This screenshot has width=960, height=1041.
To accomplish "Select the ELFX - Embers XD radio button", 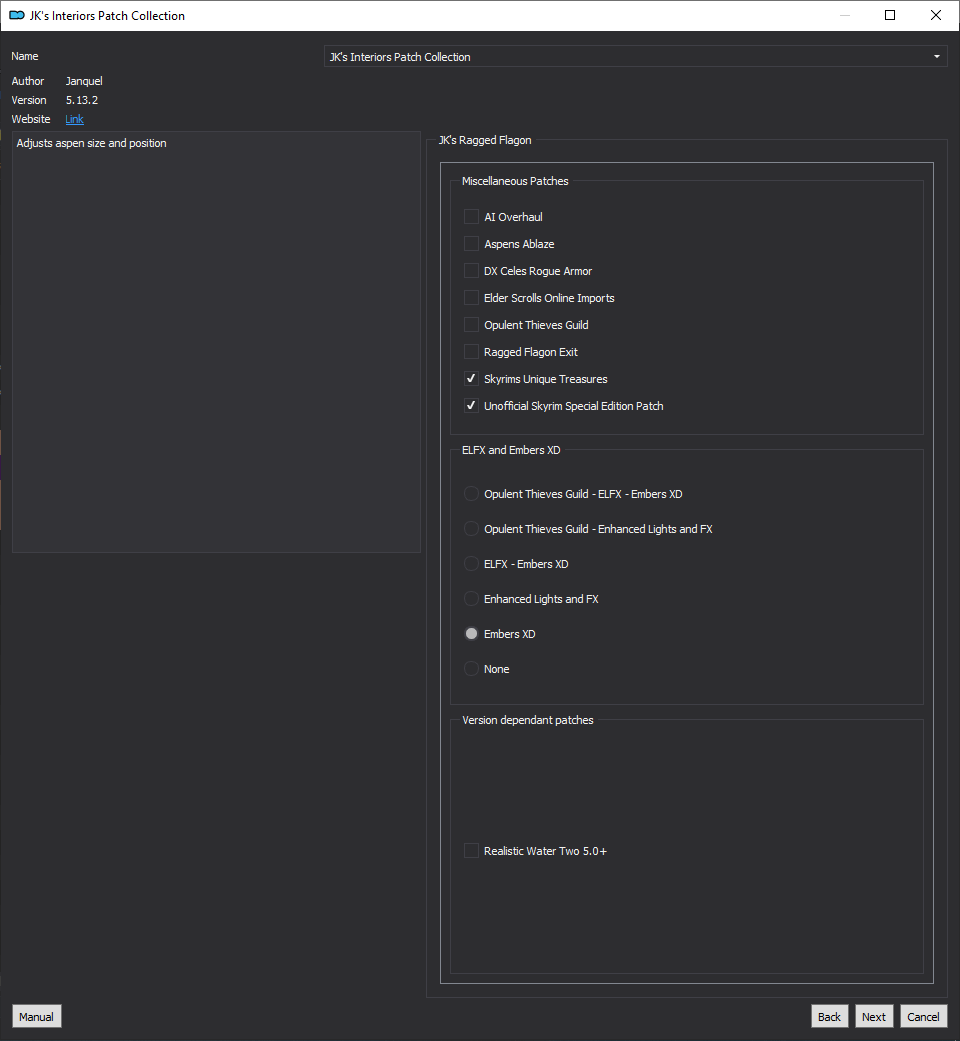I will (471, 564).
